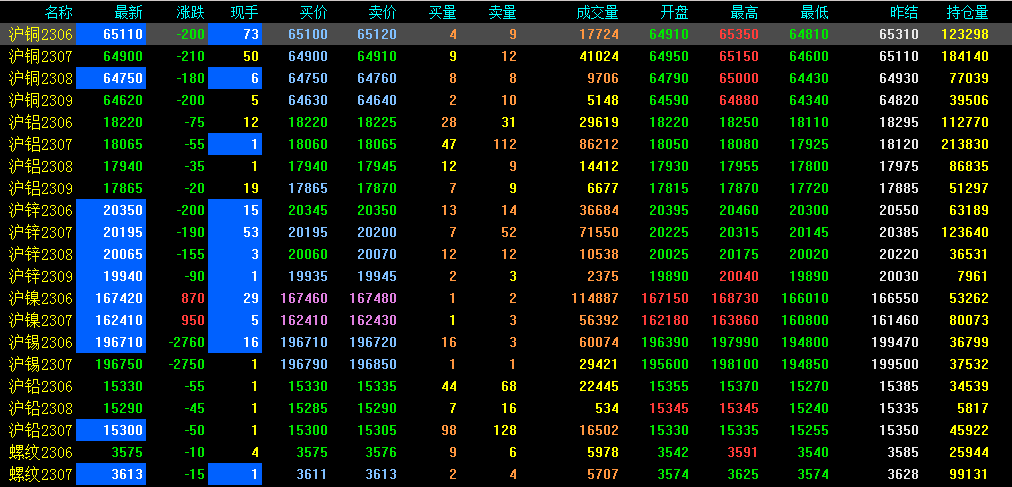
Task: Select the 沪锡2306 contract name
Action: pos(41,343)
